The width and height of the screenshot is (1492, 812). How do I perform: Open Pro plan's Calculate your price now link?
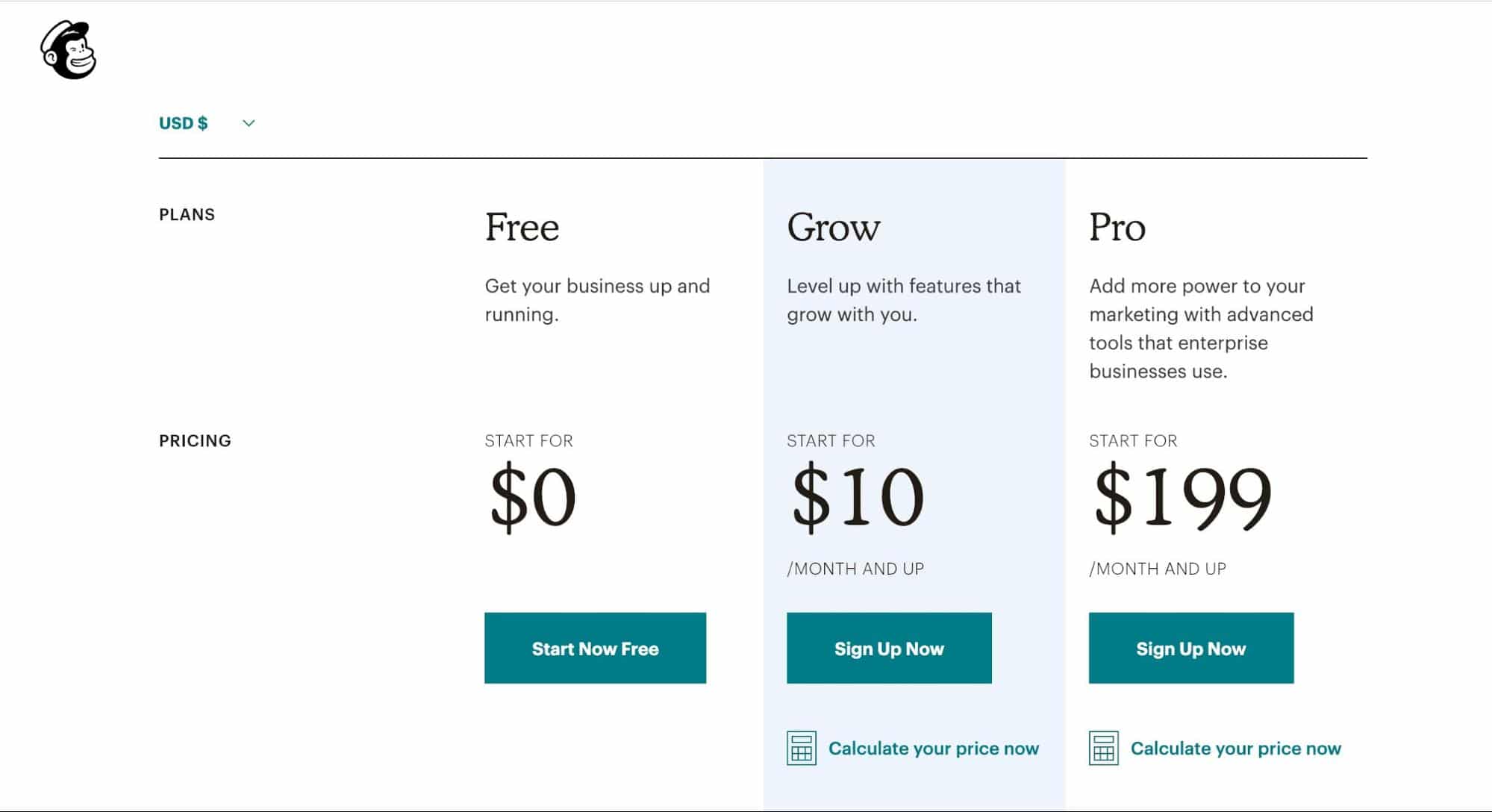coord(1236,749)
